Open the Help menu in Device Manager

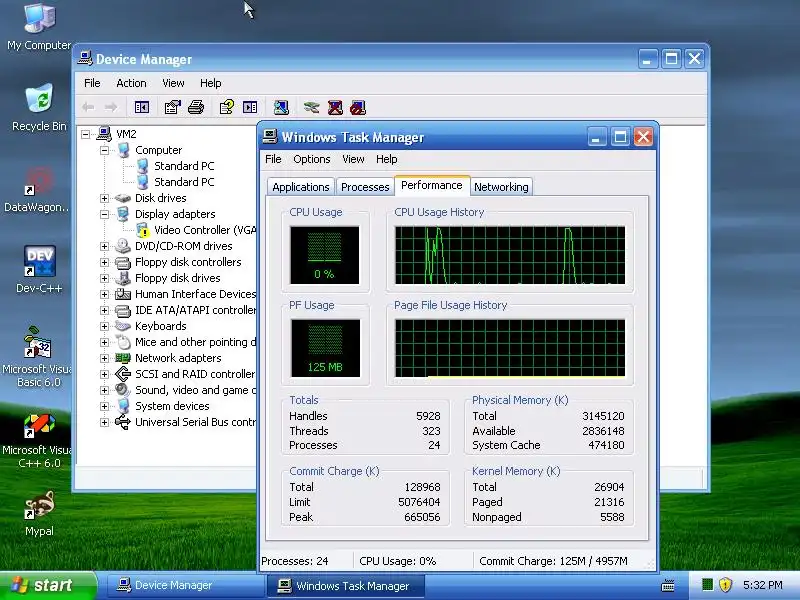(210, 83)
